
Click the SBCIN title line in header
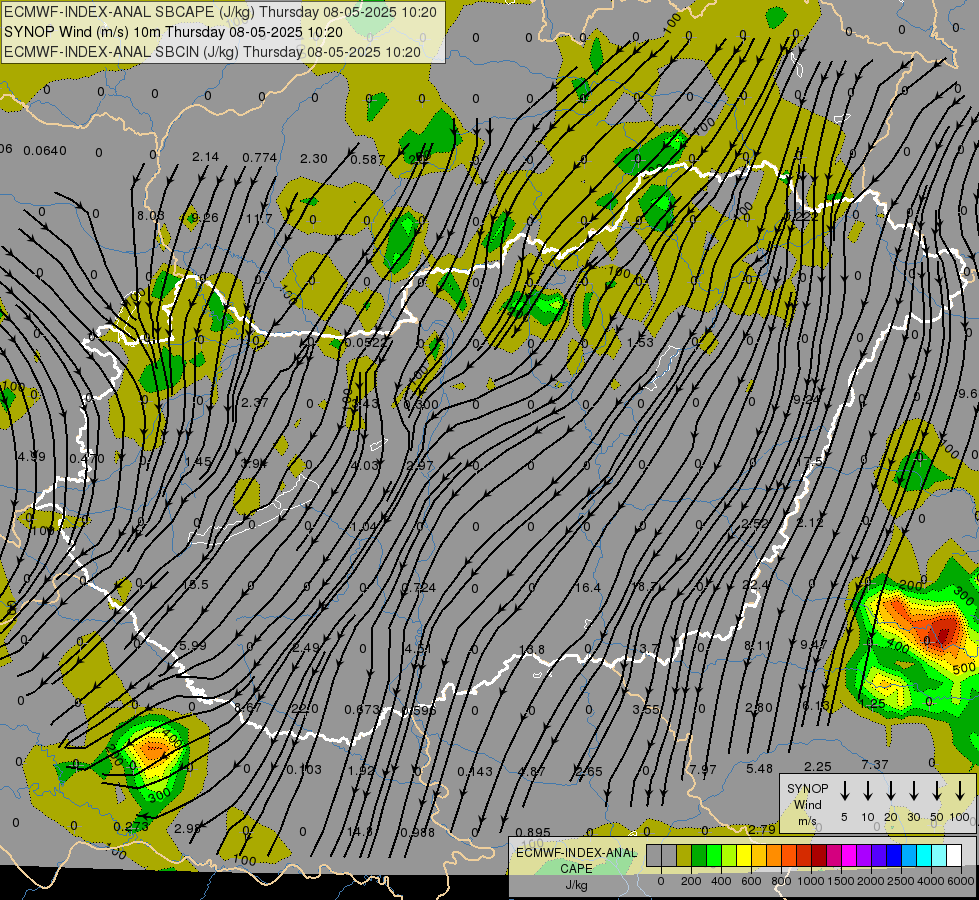(212, 52)
